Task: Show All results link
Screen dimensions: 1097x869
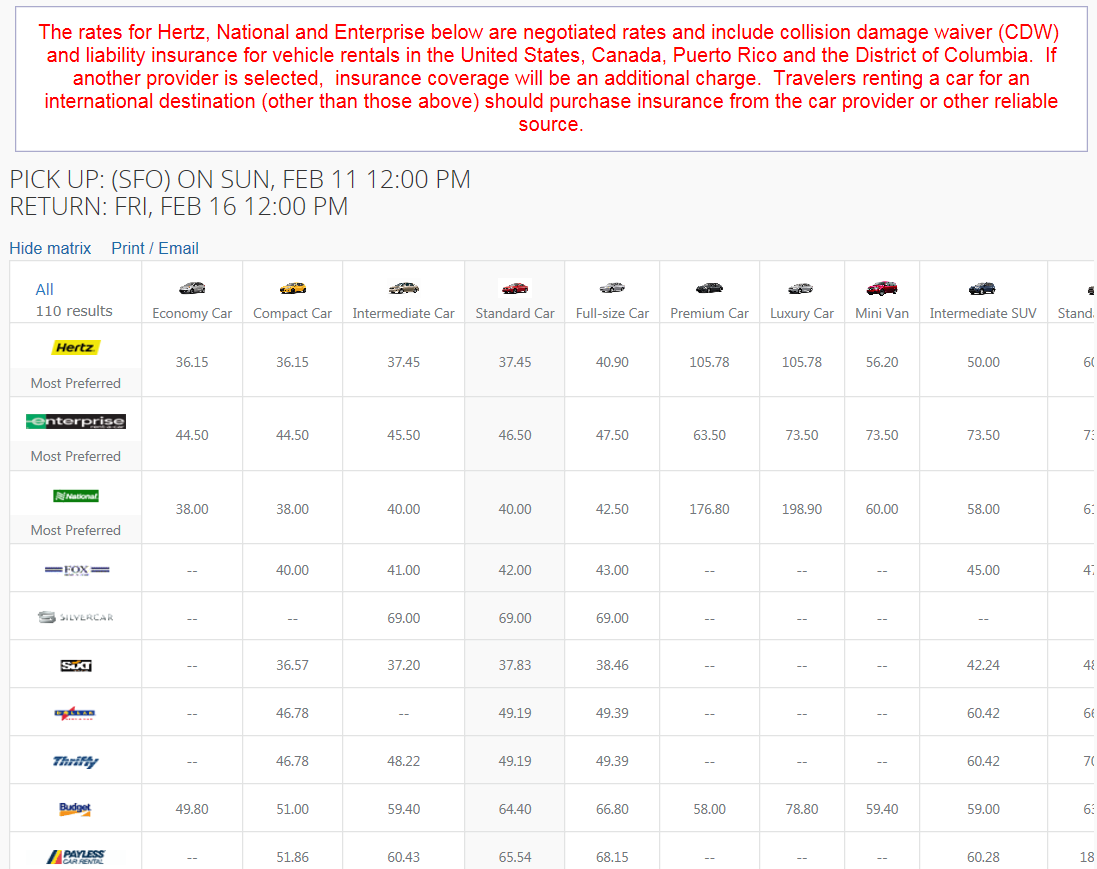Action: coord(44,290)
